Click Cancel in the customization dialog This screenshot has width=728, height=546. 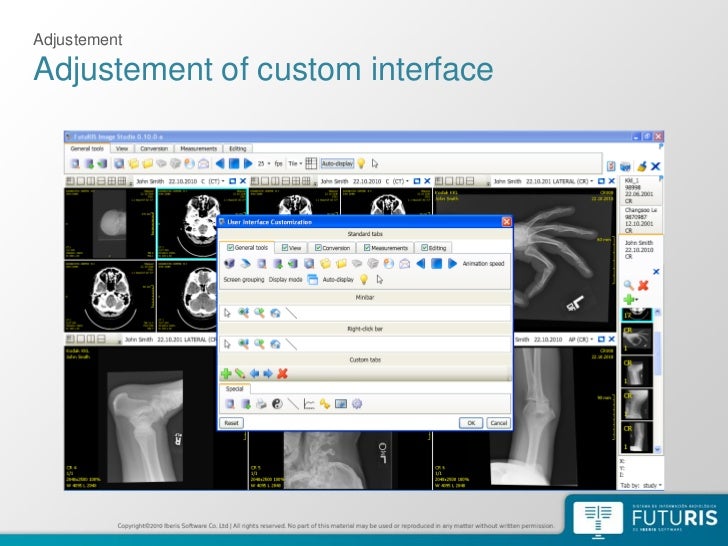pyautogui.click(x=499, y=423)
